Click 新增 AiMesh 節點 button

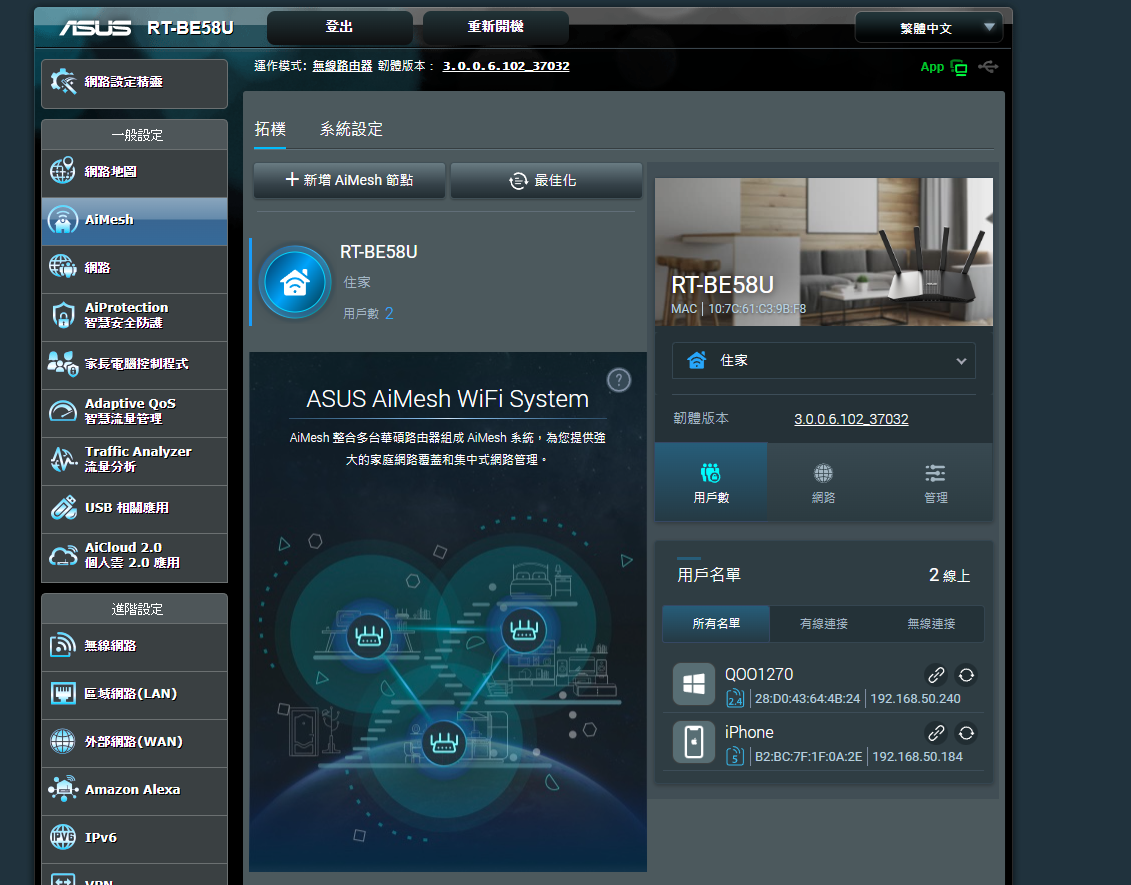pyautogui.click(x=349, y=180)
